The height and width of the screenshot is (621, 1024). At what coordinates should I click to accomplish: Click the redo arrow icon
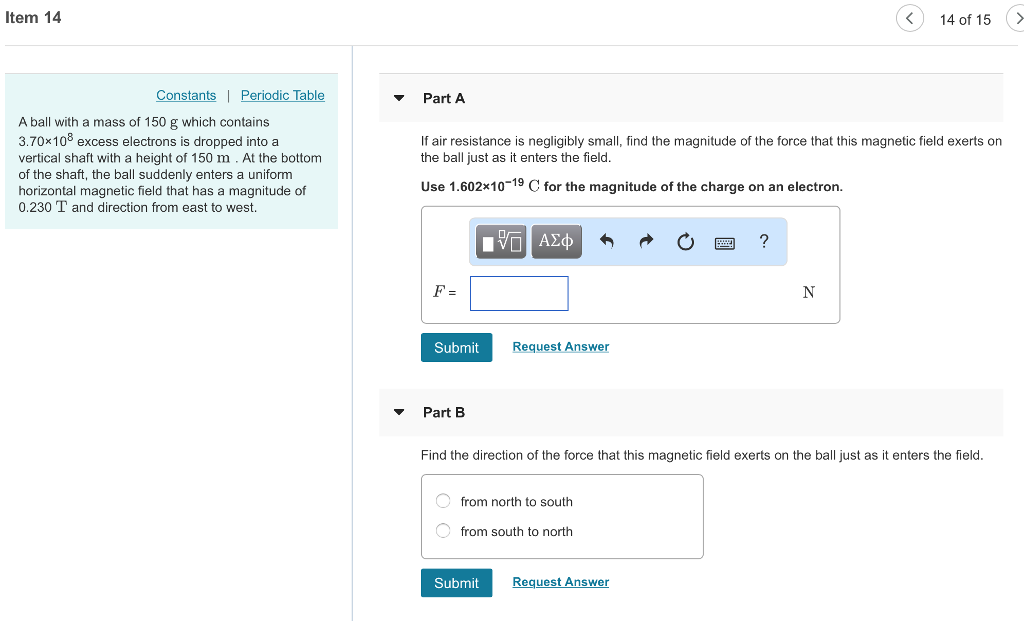point(645,241)
